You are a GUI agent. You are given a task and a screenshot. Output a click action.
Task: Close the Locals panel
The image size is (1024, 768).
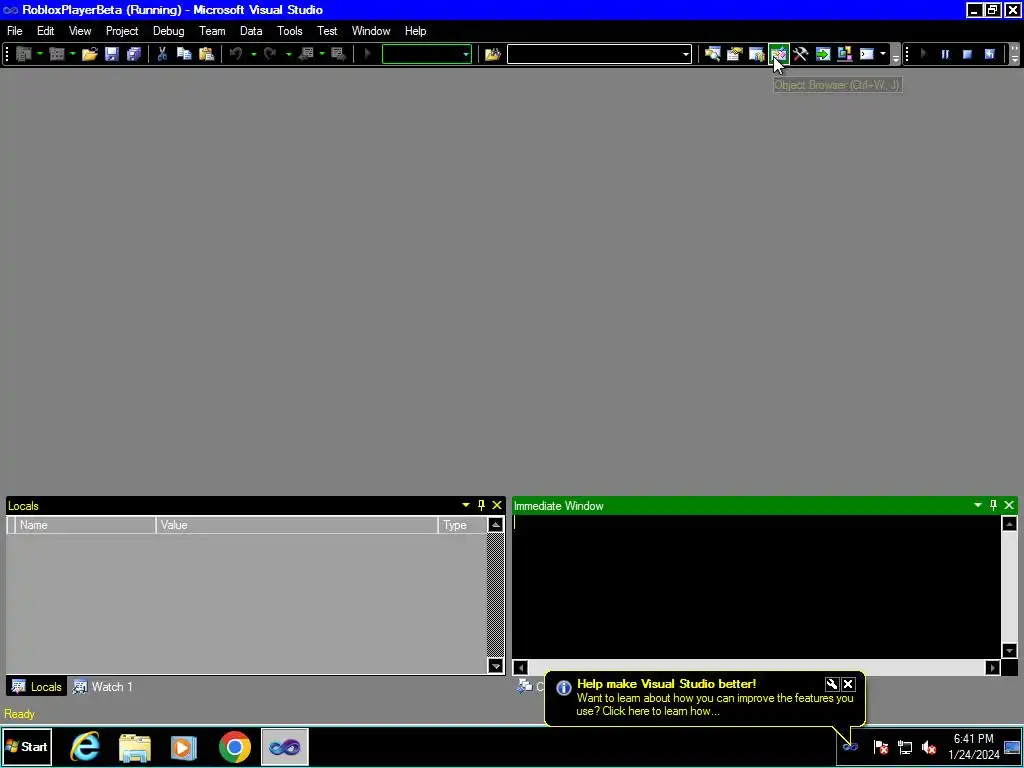tap(497, 505)
